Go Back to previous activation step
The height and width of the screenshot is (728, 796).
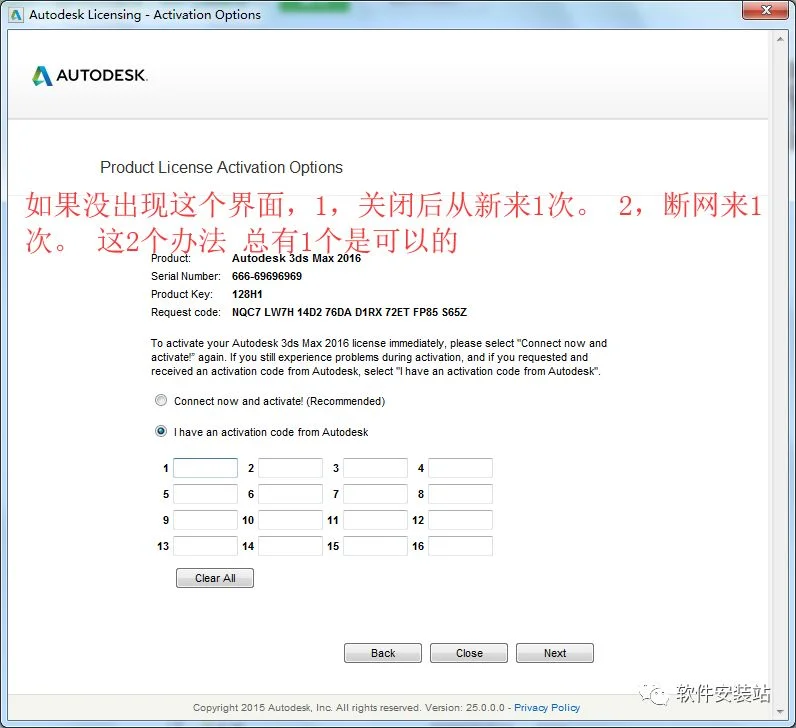click(x=383, y=653)
